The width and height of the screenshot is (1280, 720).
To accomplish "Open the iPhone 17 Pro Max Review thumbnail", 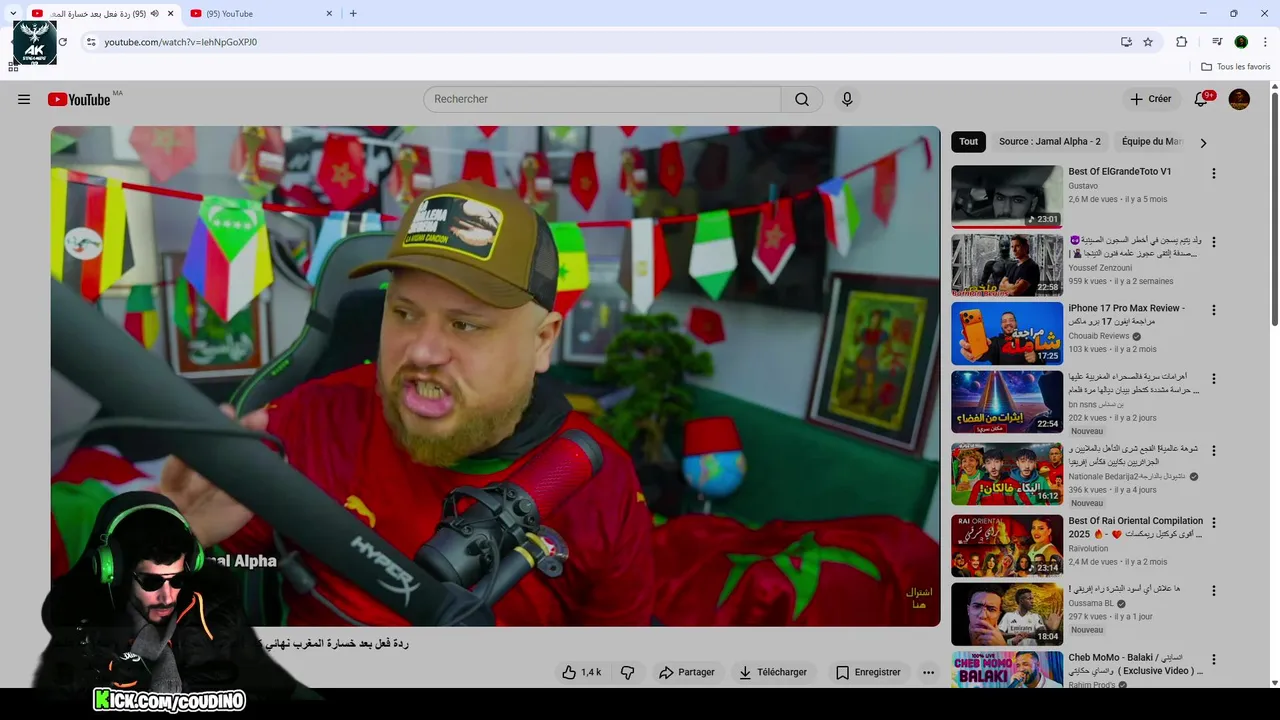I will click(x=1007, y=333).
